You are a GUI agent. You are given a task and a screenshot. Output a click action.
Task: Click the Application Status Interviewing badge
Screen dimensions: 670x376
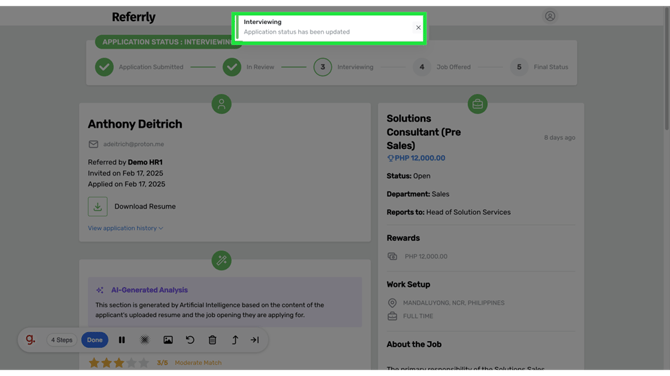[168, 42]
